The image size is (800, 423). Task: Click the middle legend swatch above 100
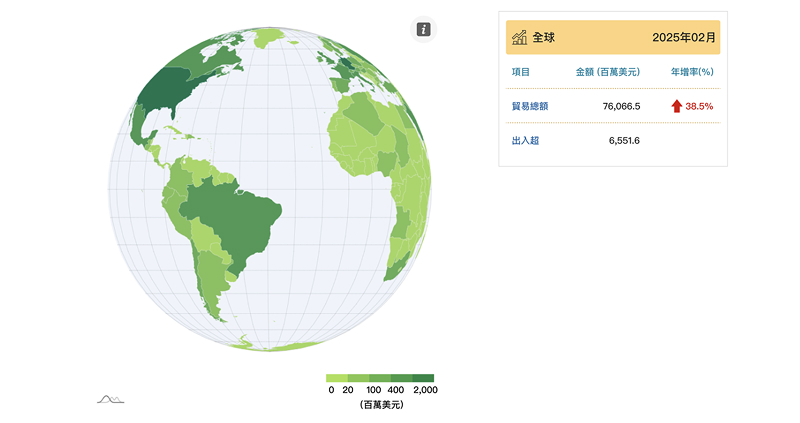pos(381,378)
